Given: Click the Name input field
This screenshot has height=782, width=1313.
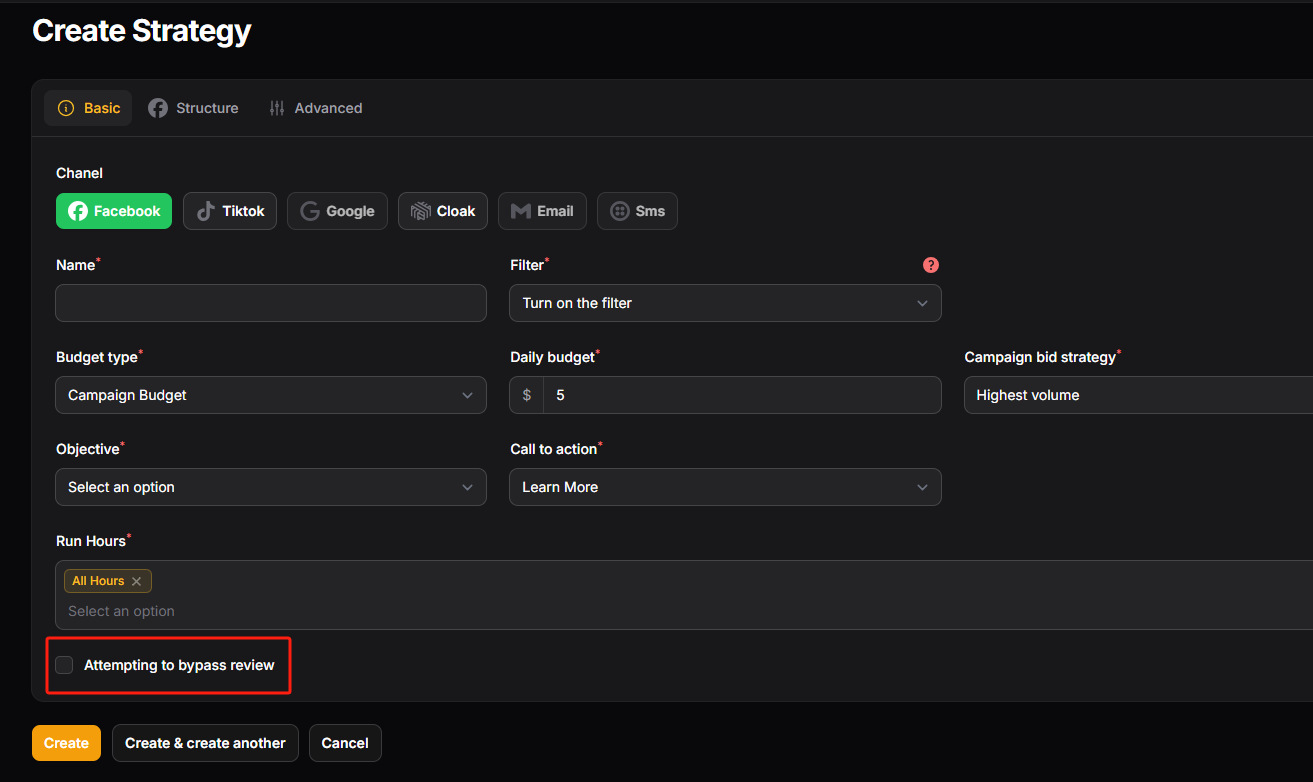Looking at the screenshot, I should pos(271,303).
